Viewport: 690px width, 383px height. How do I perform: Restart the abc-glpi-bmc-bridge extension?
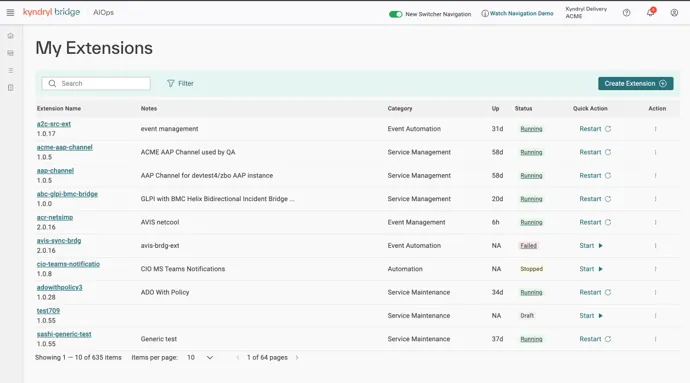(x=595, y=199)
